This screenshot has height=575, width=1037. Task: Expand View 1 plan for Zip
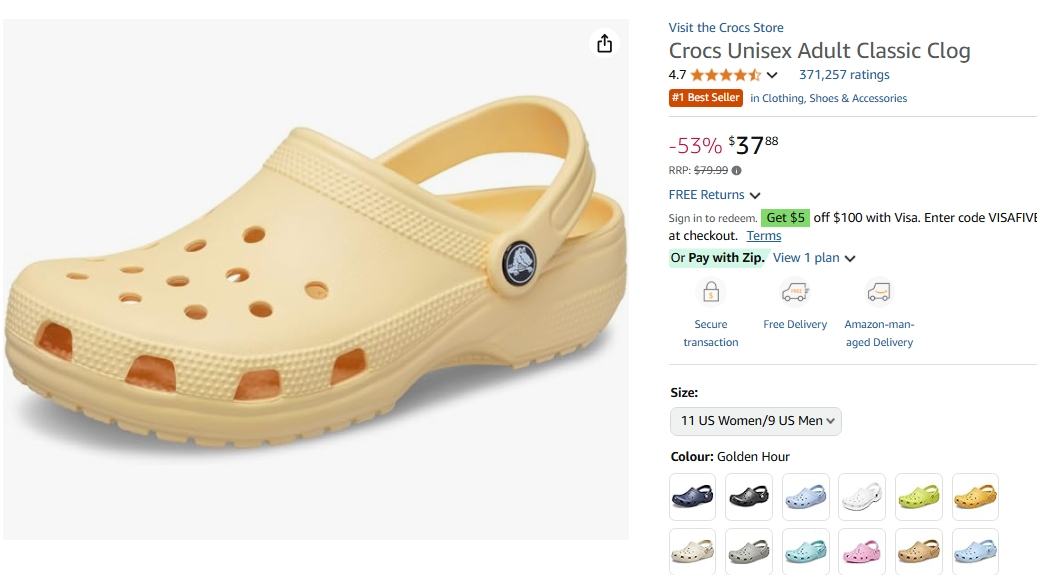814,258
